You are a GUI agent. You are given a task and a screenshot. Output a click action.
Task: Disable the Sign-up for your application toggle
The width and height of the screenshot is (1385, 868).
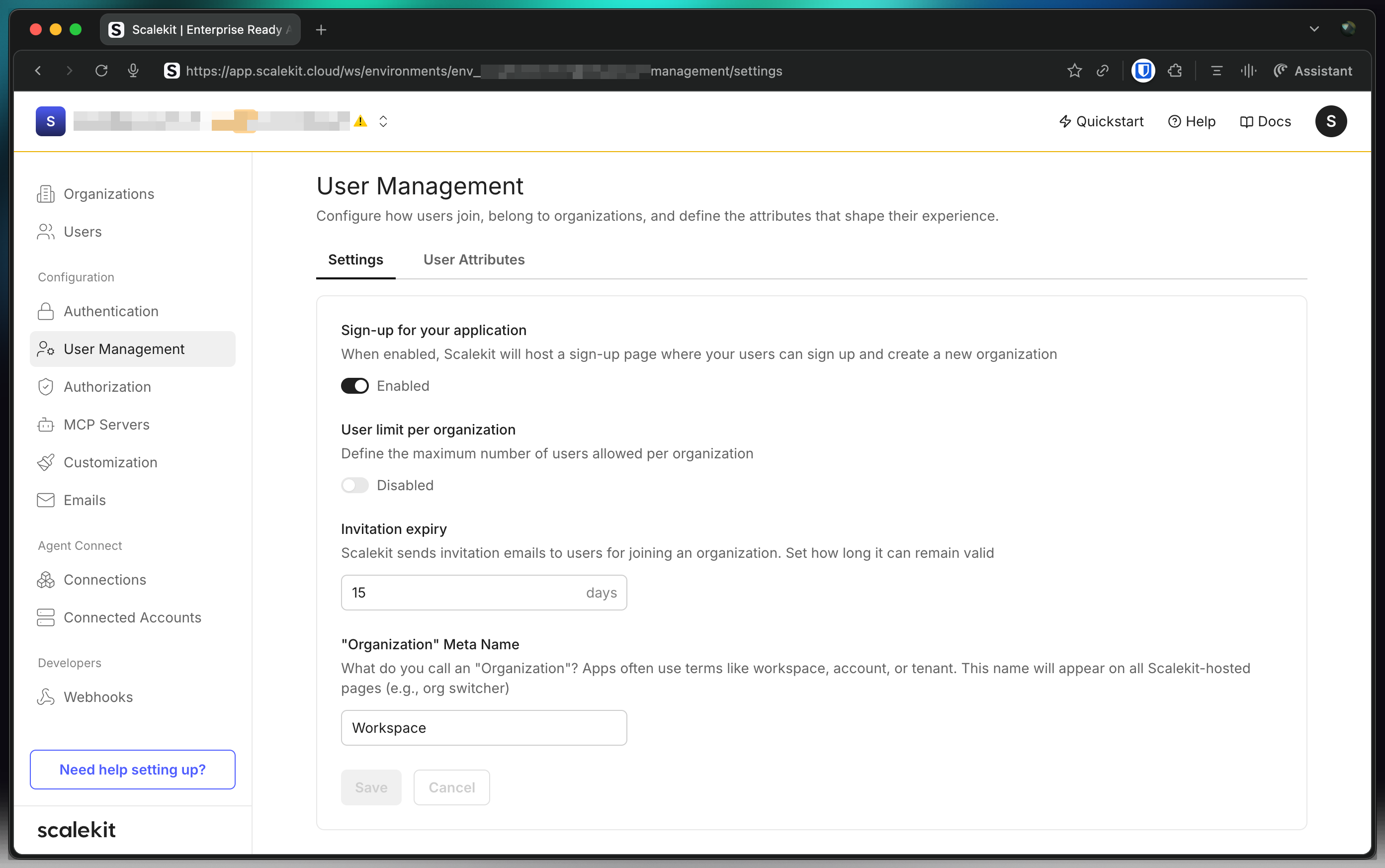(355, 386)
